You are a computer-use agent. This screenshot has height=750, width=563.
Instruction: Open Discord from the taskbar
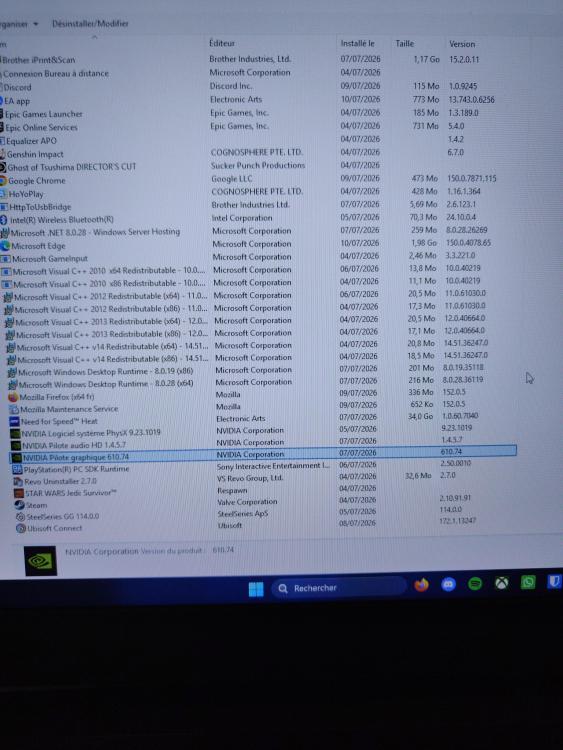448,584
